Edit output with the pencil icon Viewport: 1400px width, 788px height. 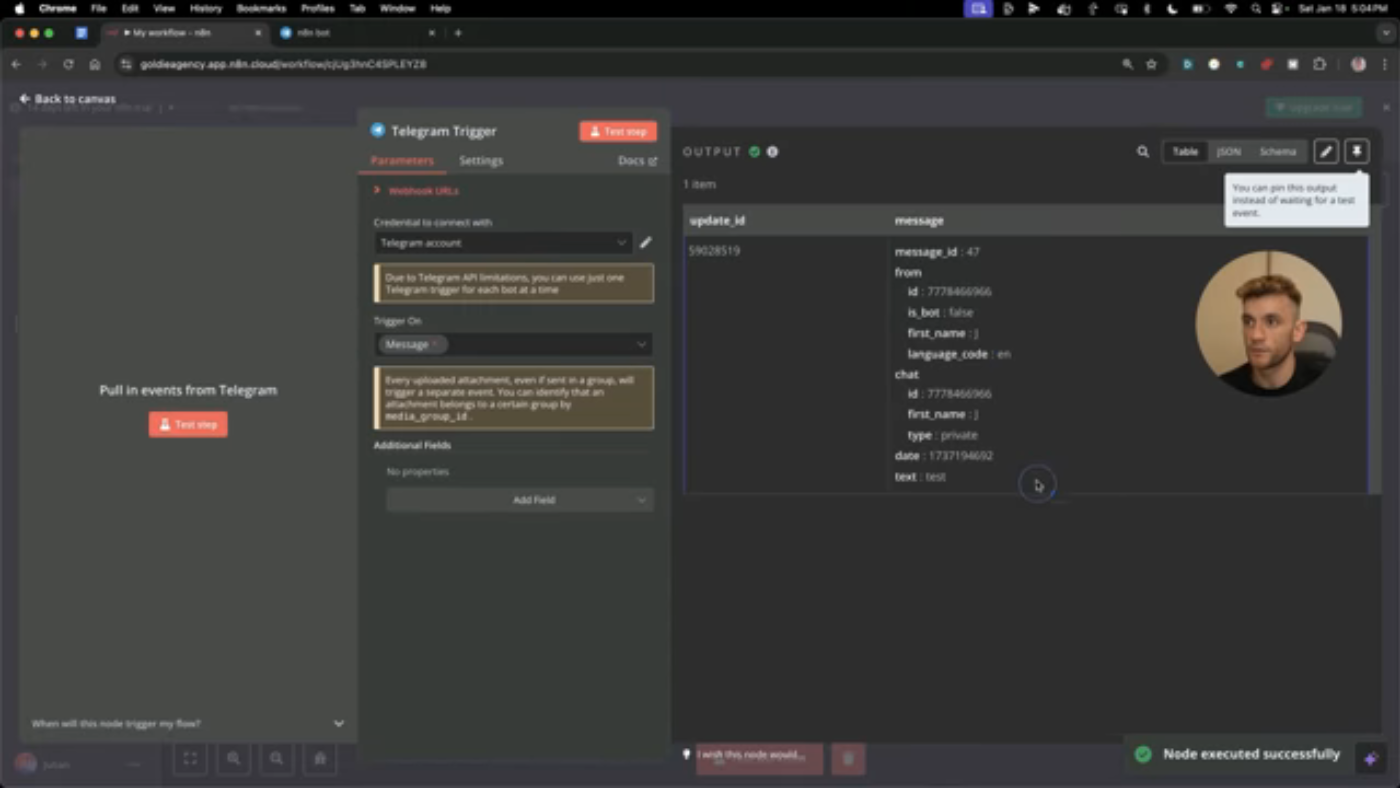1326,151
